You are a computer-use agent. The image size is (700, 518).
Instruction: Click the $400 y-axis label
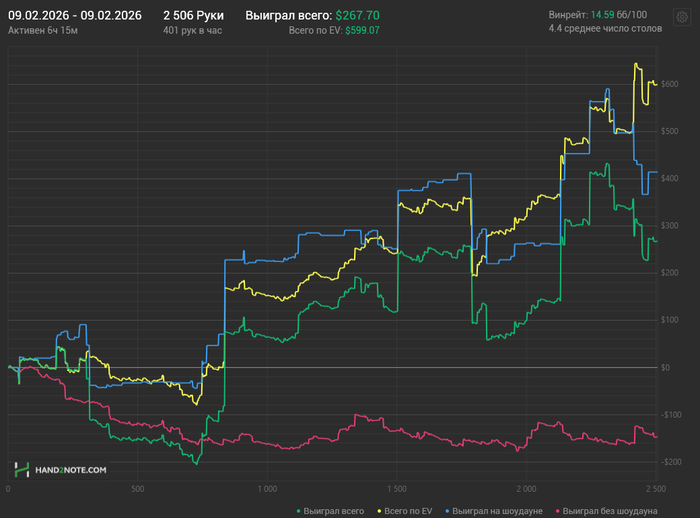(x=670, y=178)
